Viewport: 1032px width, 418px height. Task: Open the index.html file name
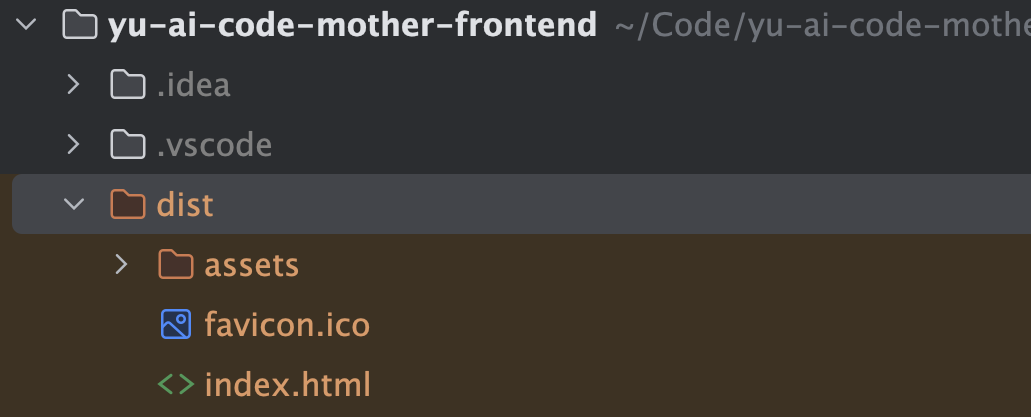point(287,384)
